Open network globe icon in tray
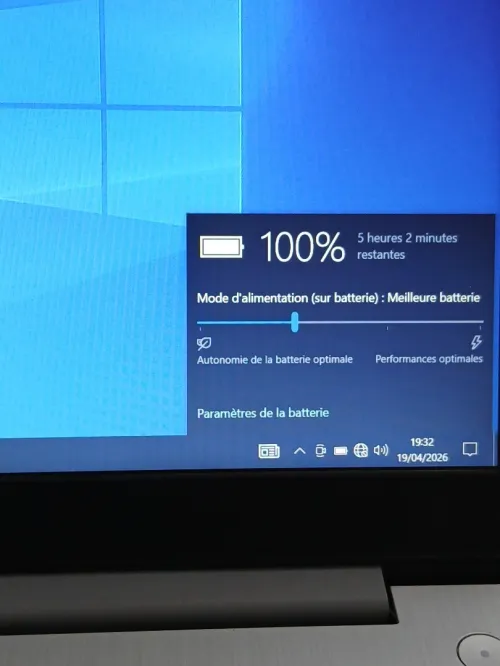The width and height of the screenshot is (500, 666). 361,450
